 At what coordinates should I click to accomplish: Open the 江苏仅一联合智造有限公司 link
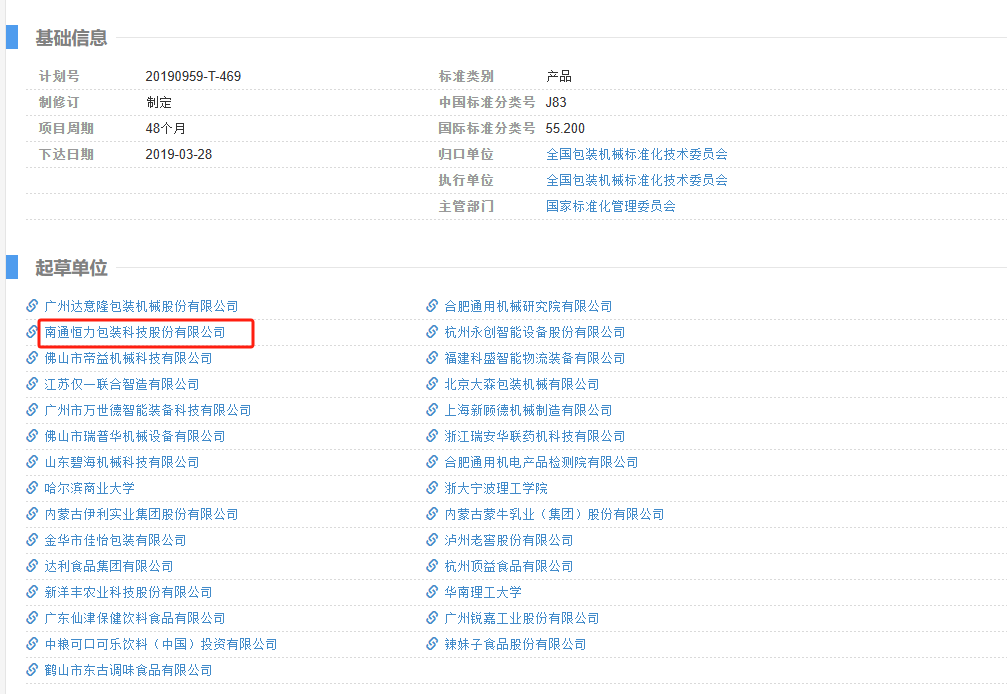click(x=121, y=384)
